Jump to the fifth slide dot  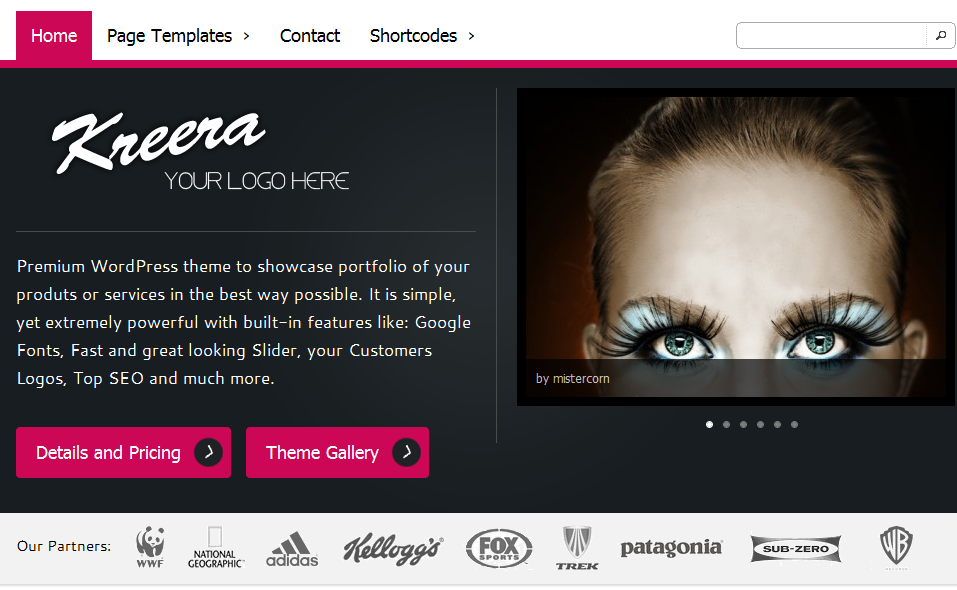point(778,425)
